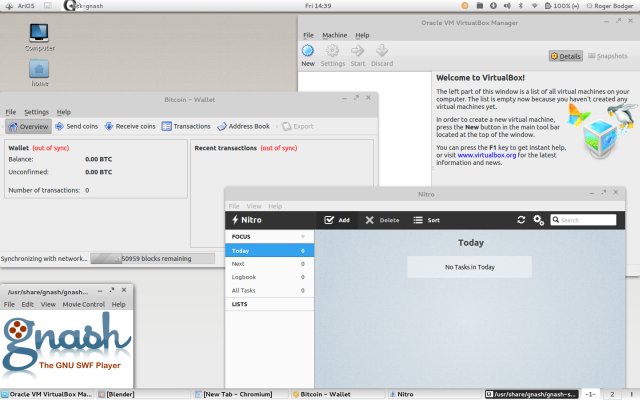Open the home folder desktop icon

pos(39,73)
